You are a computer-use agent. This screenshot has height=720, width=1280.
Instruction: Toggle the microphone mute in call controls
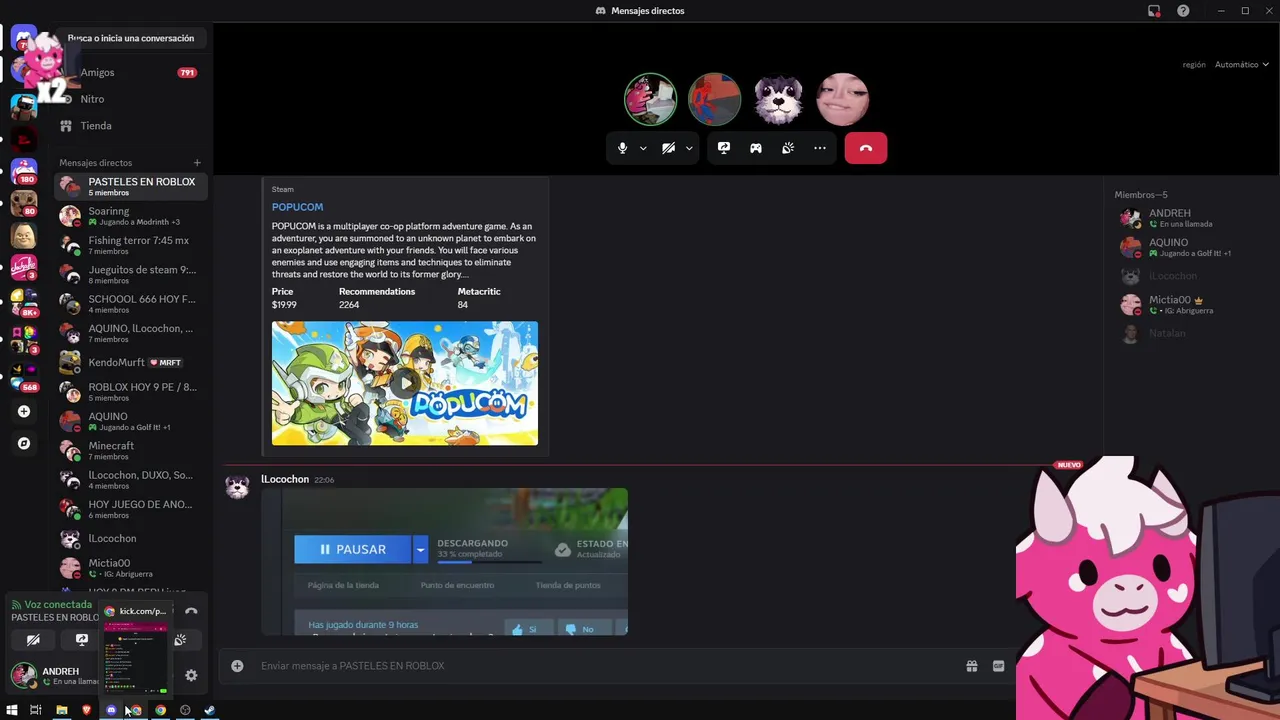coord(622,148)
